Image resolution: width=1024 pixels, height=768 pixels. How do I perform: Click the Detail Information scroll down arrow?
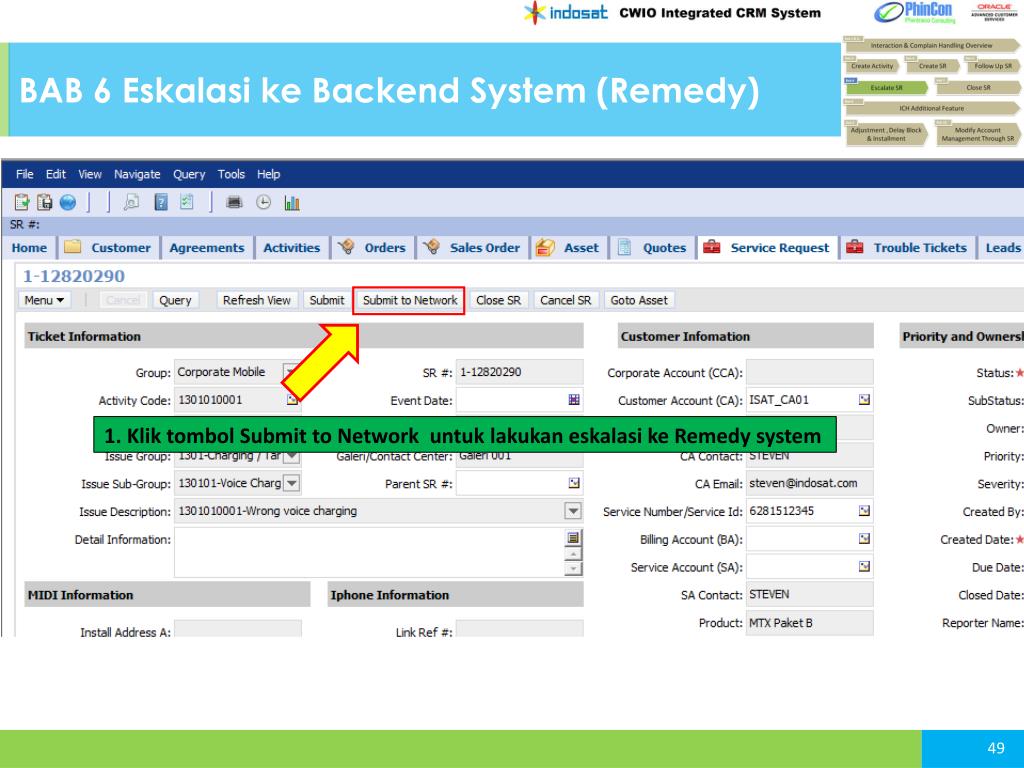[573, 569]
